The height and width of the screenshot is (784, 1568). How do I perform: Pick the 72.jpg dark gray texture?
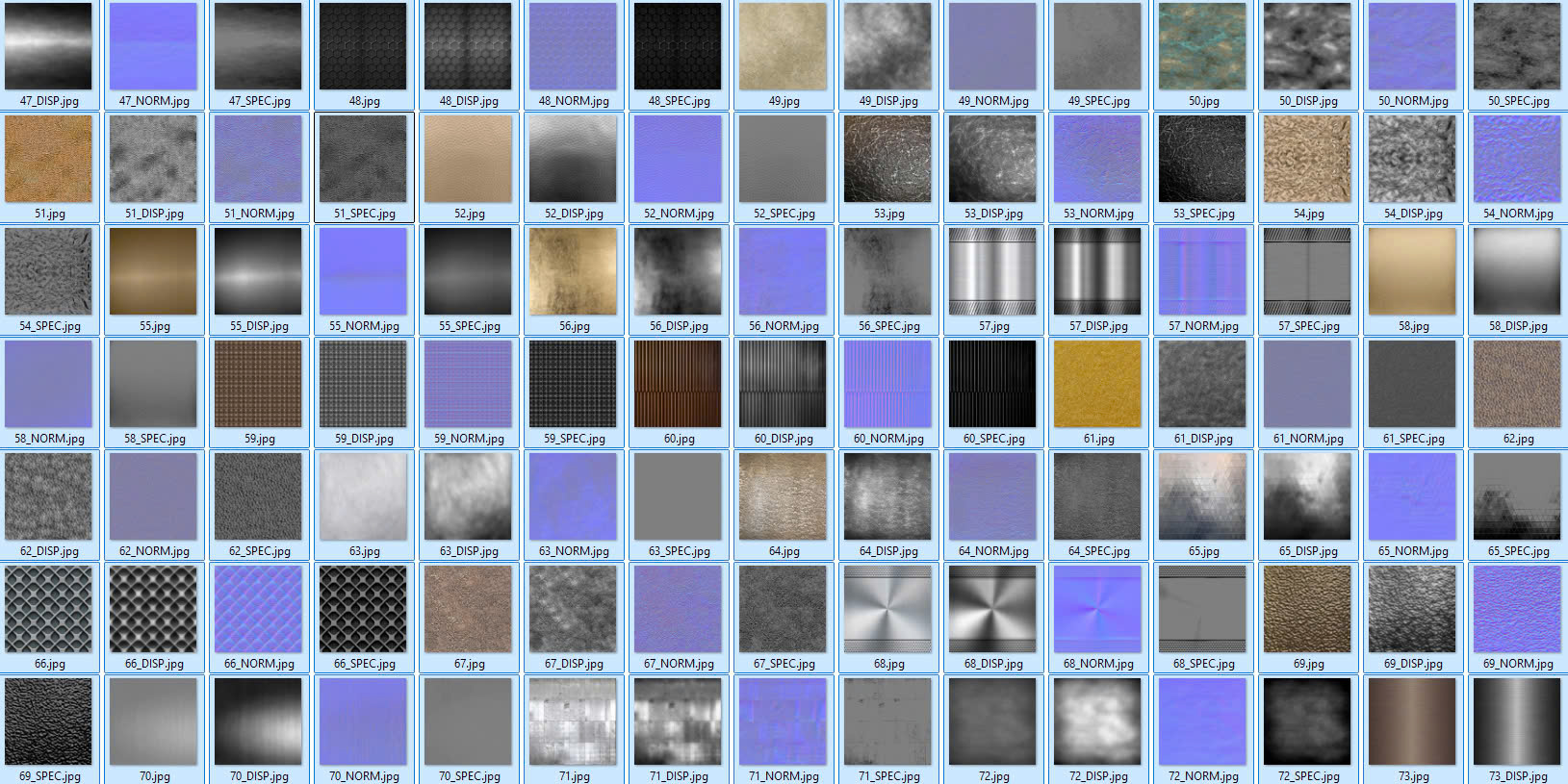pos(992,721)
